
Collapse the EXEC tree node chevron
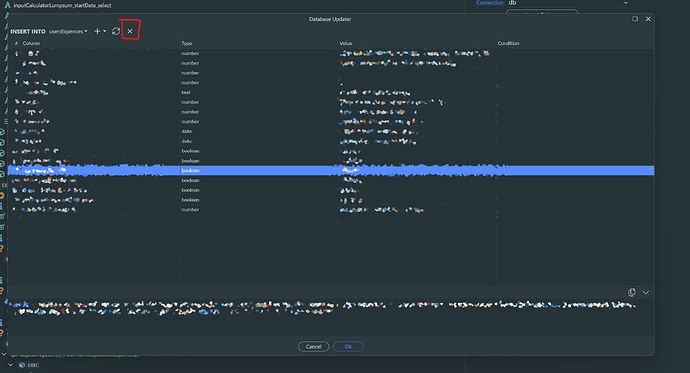(x=11, y=365)
